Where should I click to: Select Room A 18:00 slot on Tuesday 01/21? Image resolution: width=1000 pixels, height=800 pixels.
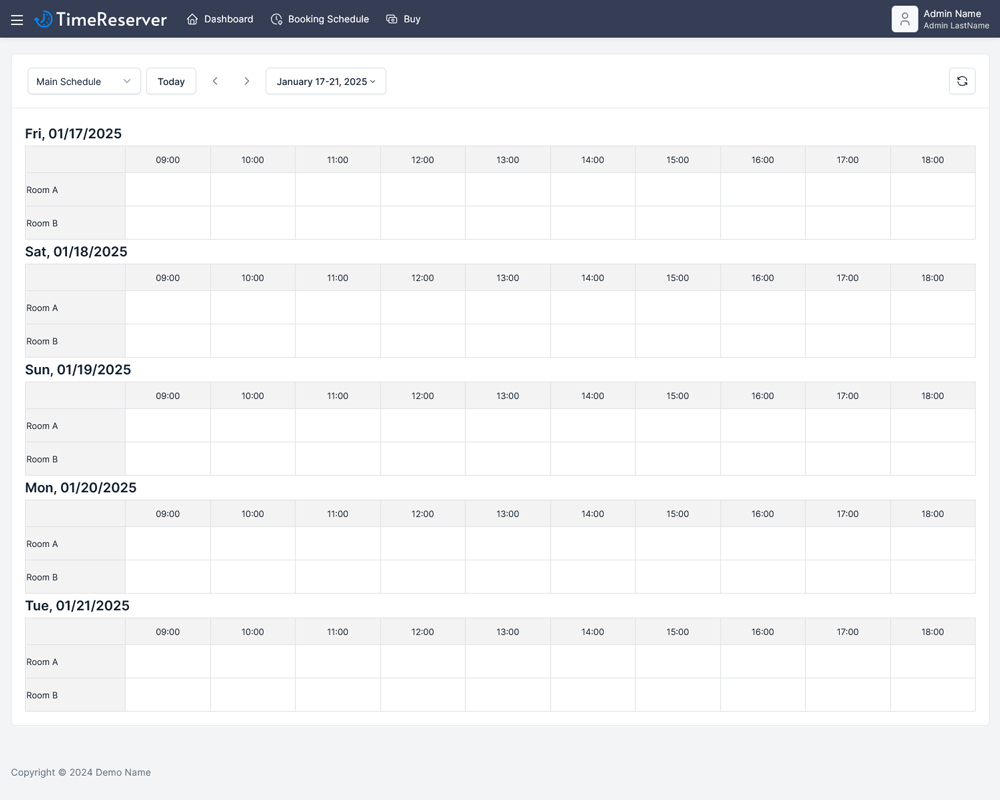point(932,662)
